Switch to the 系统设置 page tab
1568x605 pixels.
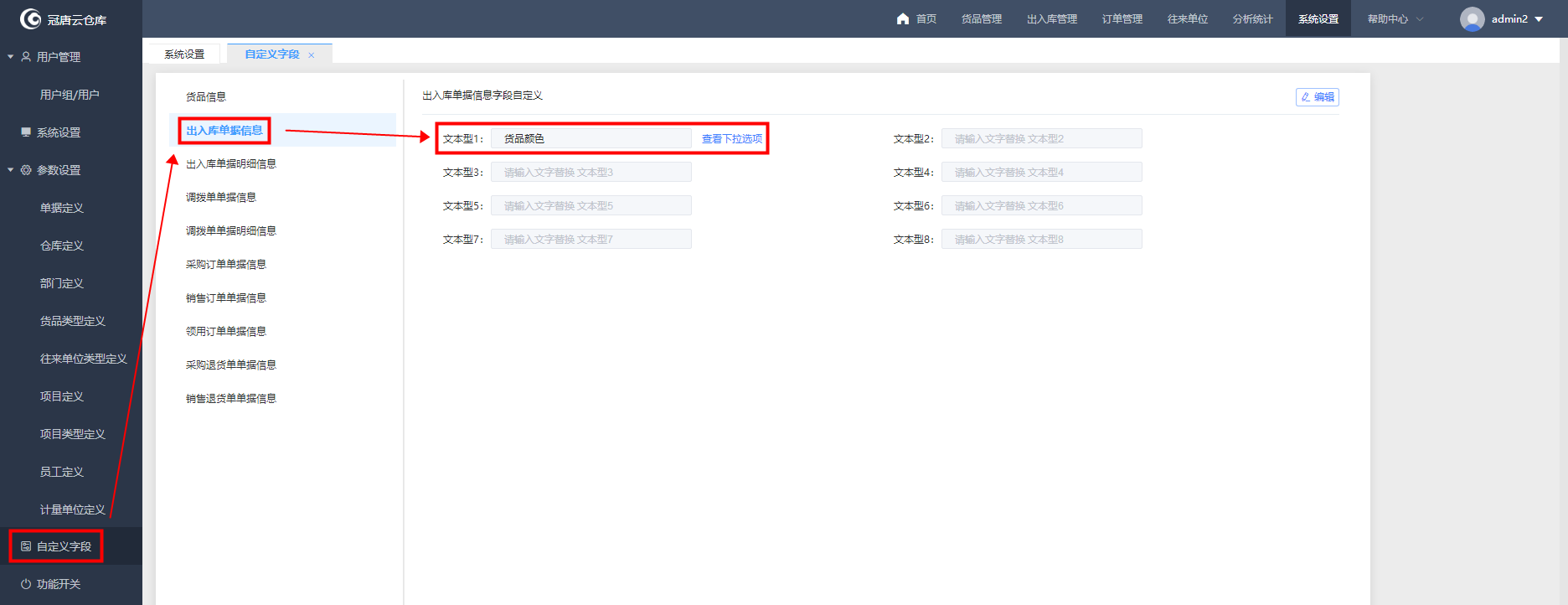click(x=184, y=54)
